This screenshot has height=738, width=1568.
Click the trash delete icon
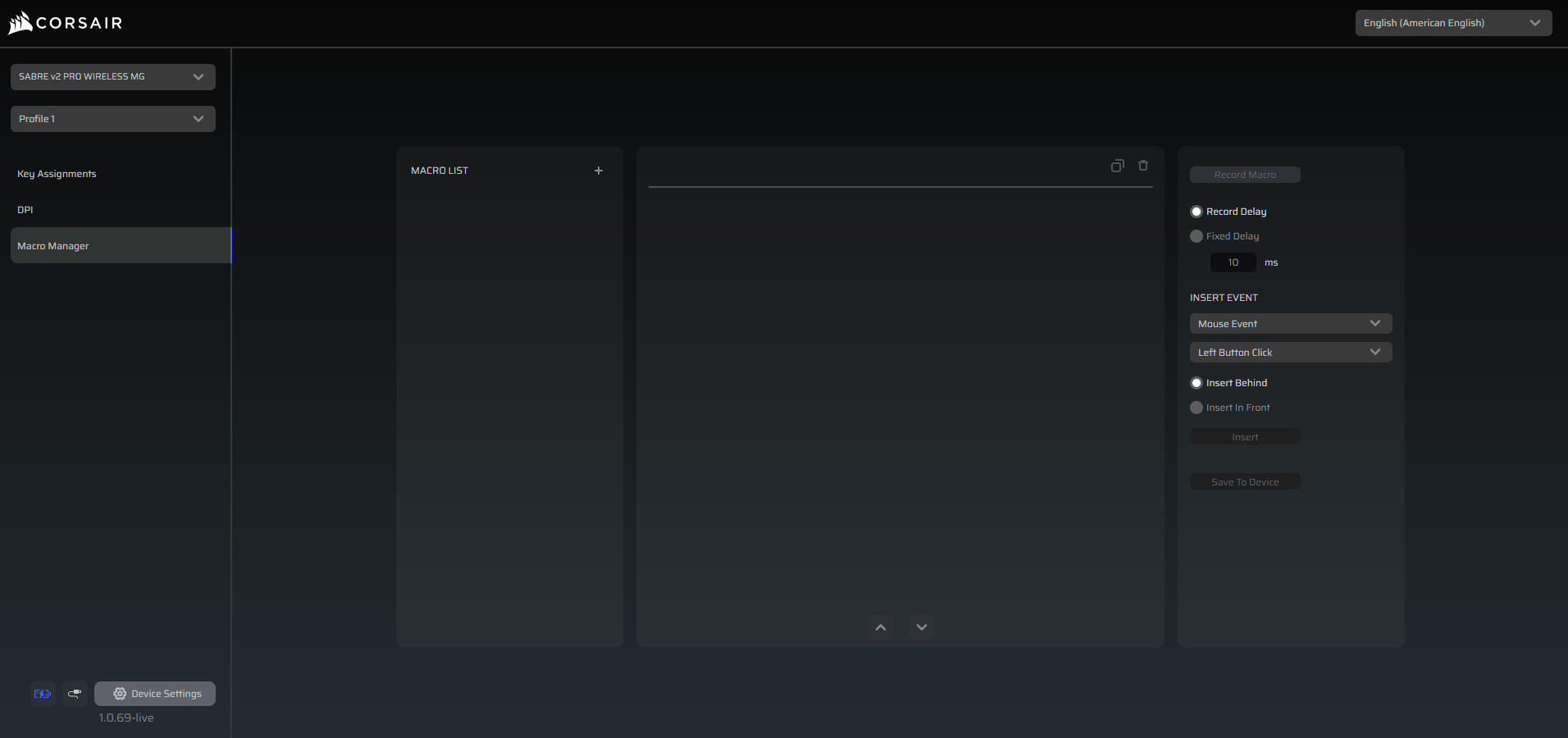1143,166
